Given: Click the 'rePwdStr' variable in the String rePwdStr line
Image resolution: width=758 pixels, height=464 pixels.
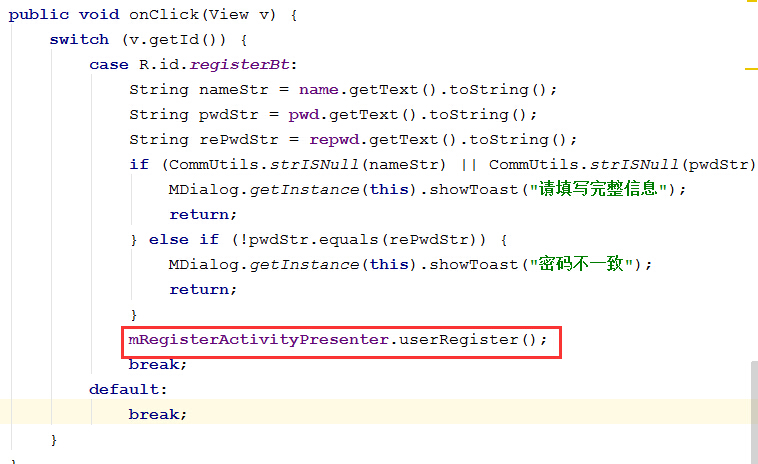Looking at the screenshot, I should click(x=239, y=140).
